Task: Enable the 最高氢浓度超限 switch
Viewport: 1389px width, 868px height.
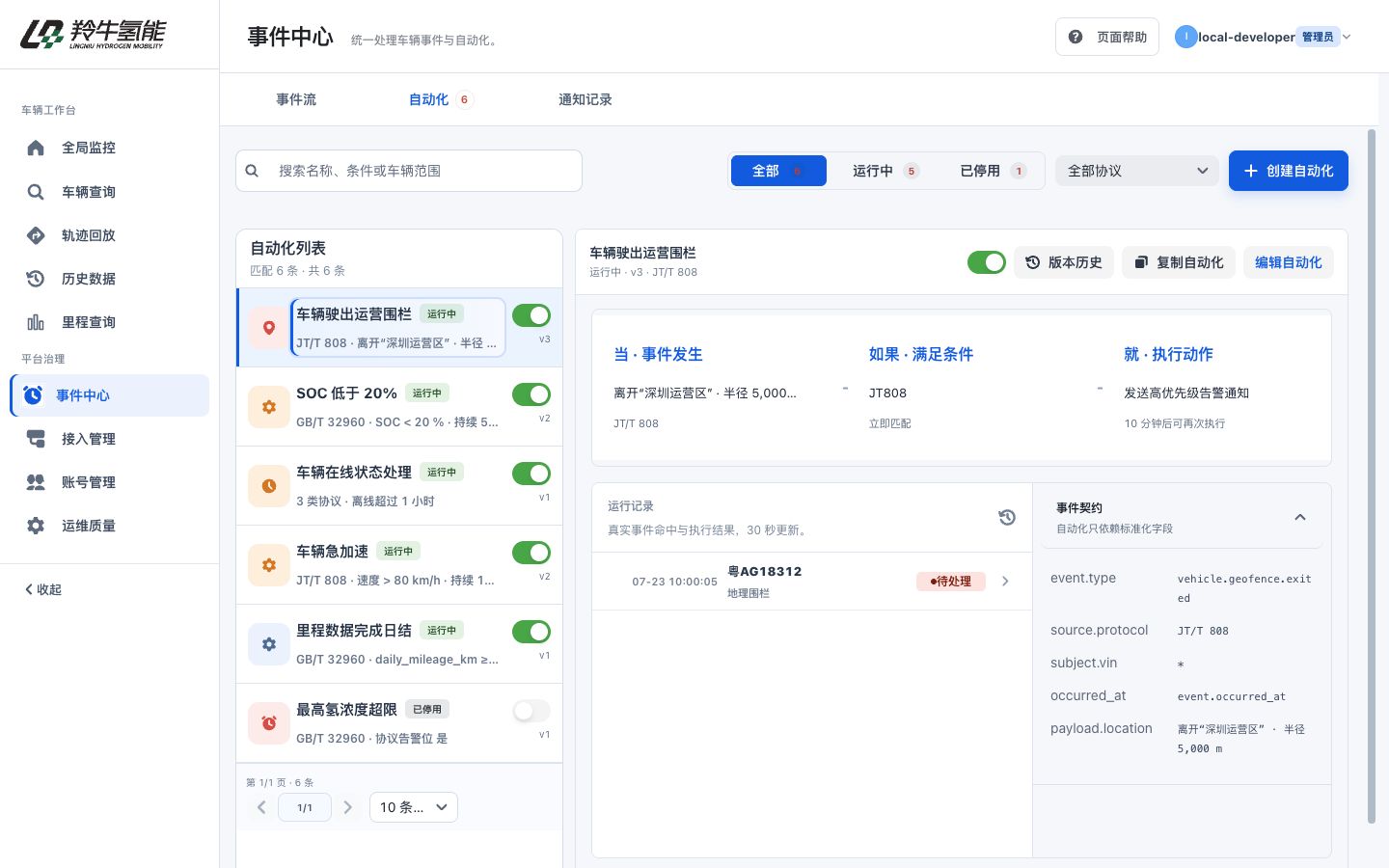Action: (x=531, y=711)
